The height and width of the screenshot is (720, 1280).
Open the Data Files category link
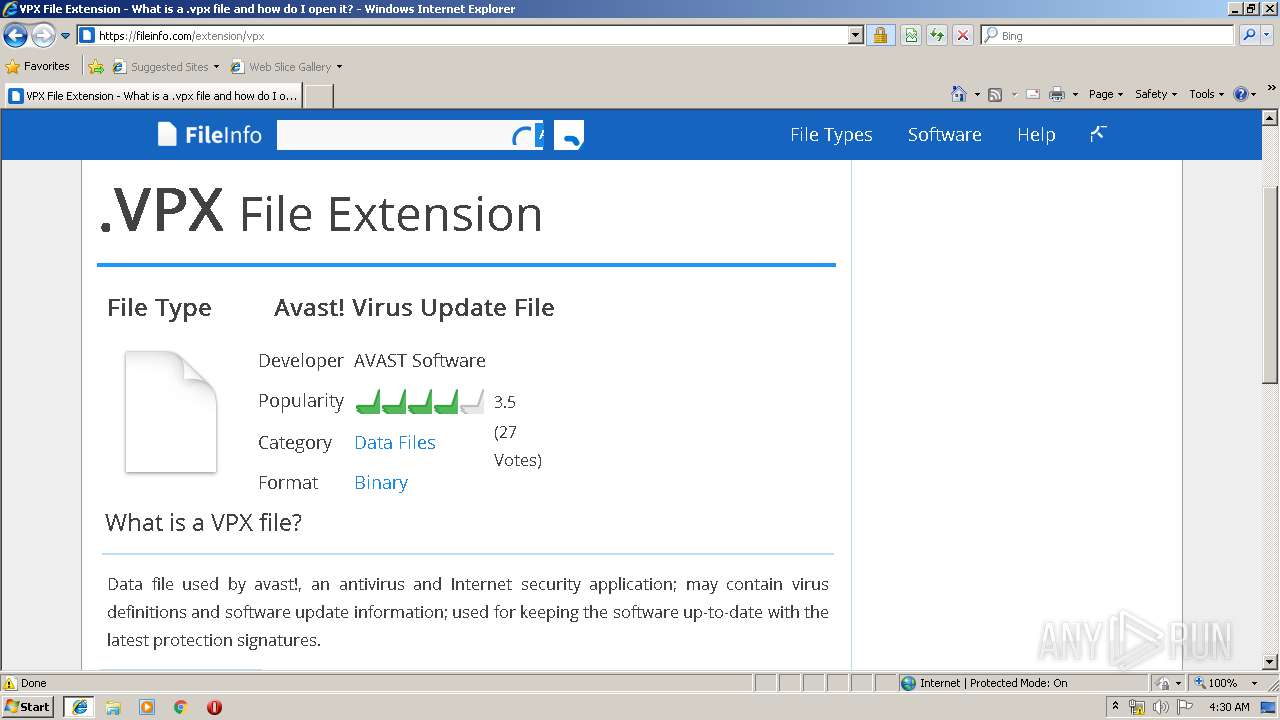(395, 442)
